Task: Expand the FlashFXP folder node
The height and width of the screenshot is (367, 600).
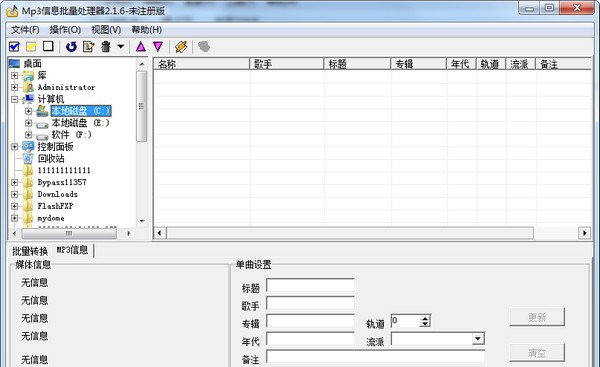Action: tap(15, 206)
